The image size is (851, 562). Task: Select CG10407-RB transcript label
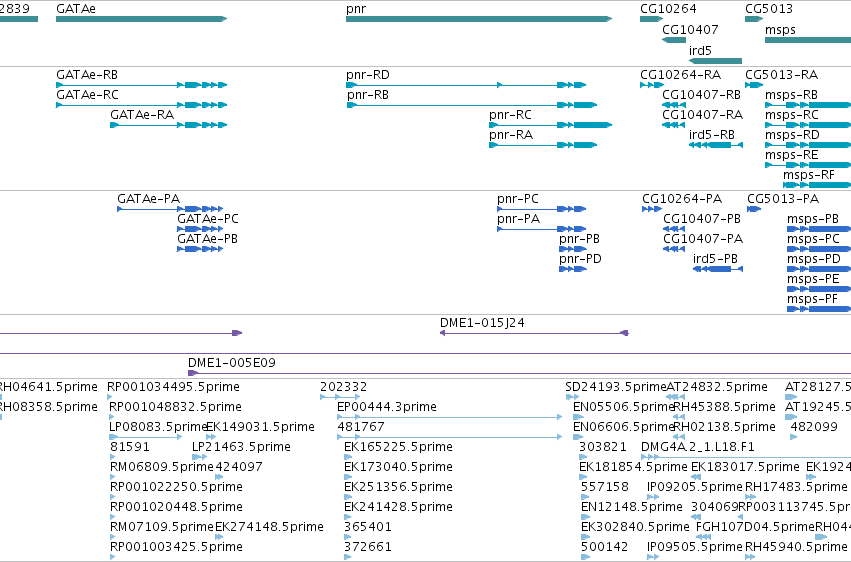pyautogui.click(x=701, y=95)
